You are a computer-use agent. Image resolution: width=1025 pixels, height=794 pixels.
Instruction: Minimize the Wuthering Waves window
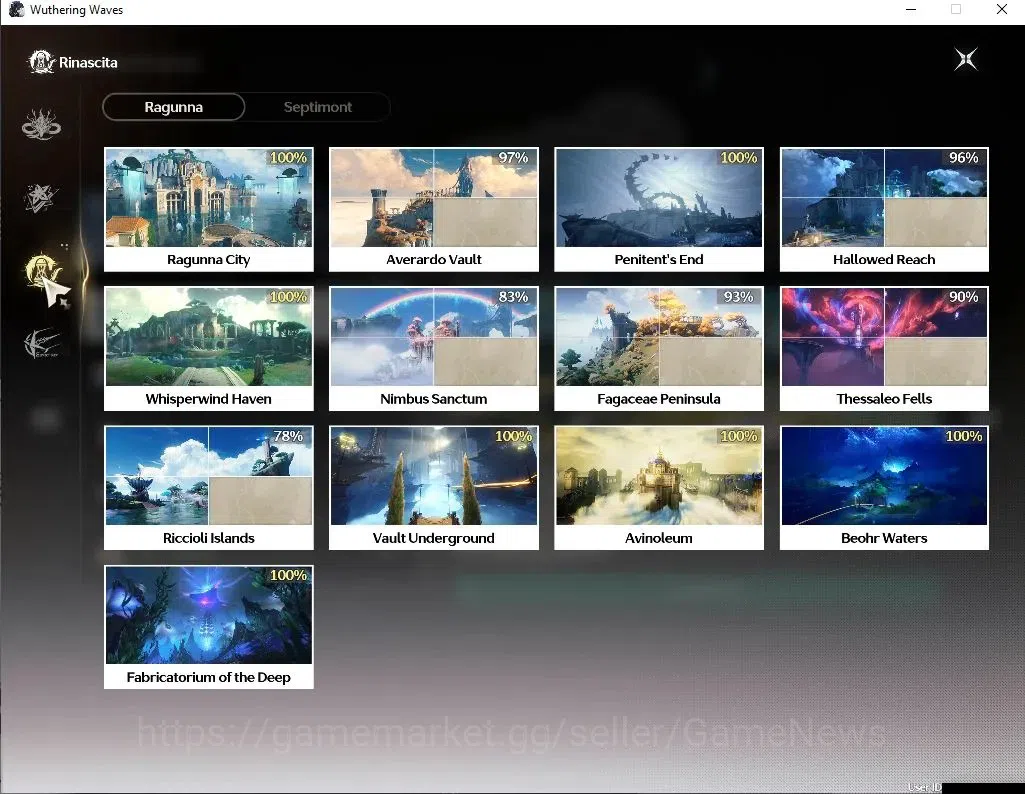click(x=911, y=10)
